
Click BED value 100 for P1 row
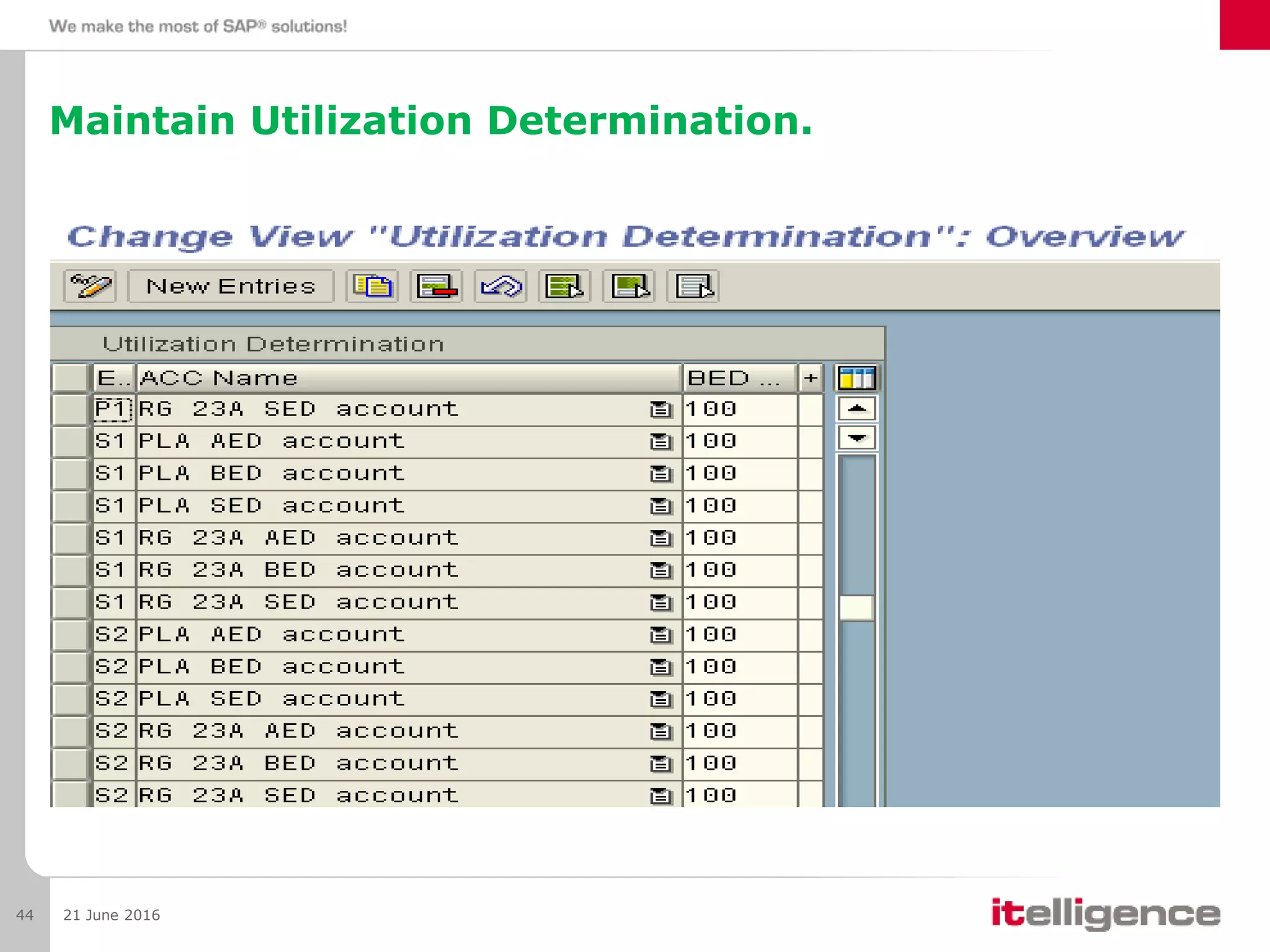pos(740,409)
